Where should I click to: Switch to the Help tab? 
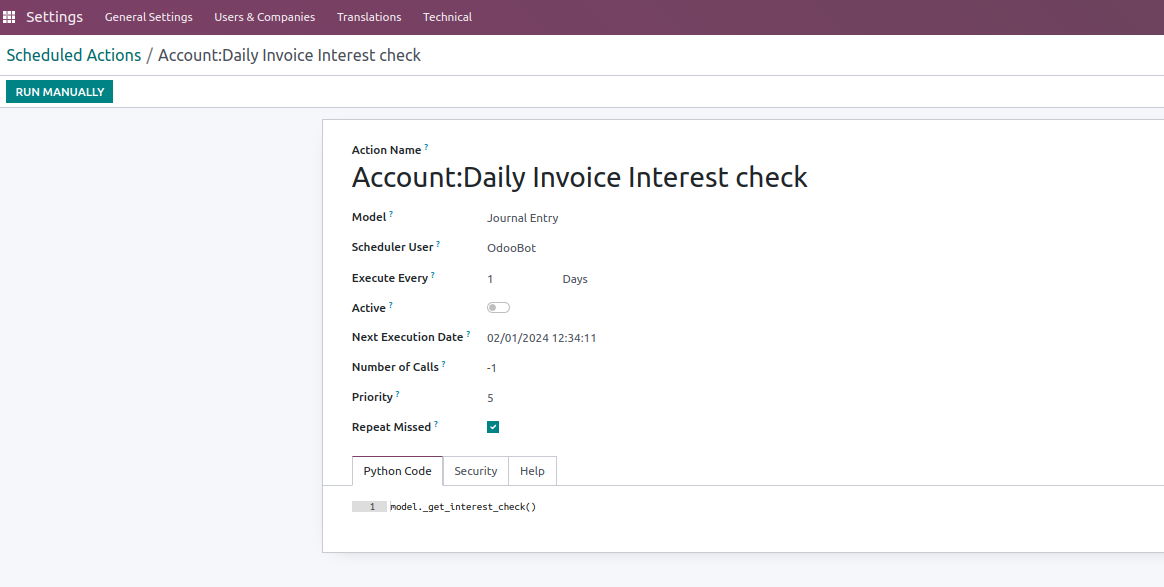point(532,471)
